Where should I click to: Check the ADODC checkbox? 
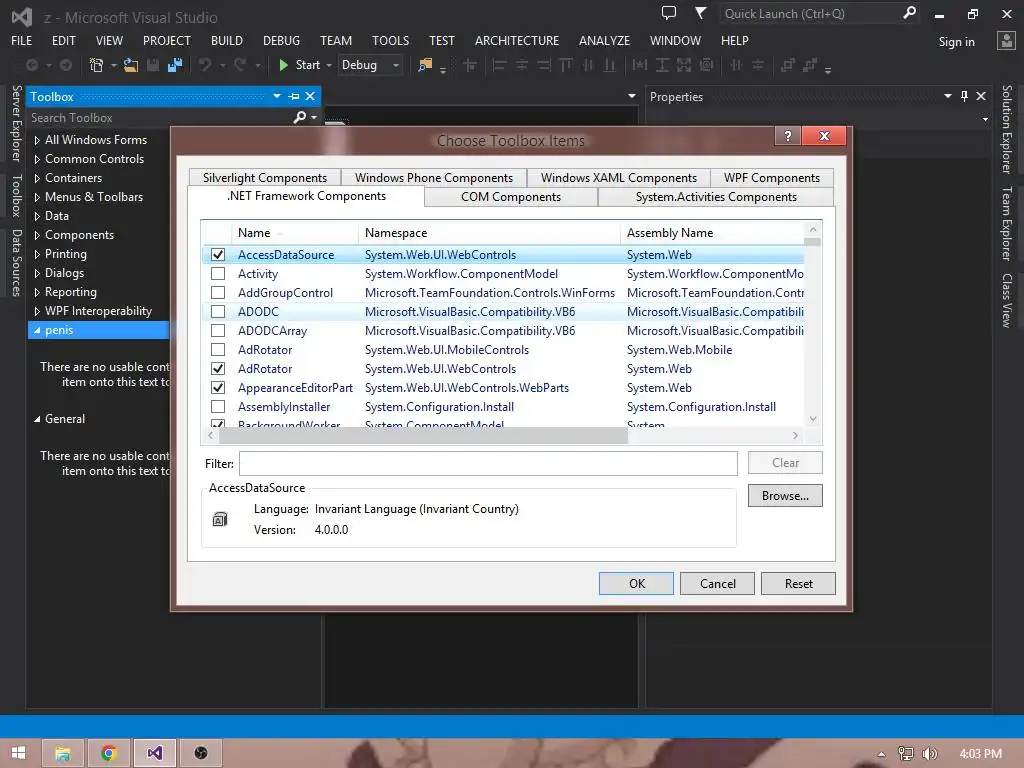218,312
